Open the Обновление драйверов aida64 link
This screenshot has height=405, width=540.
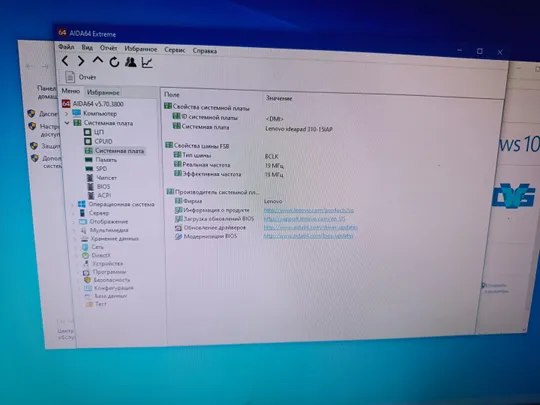point(311,227)
